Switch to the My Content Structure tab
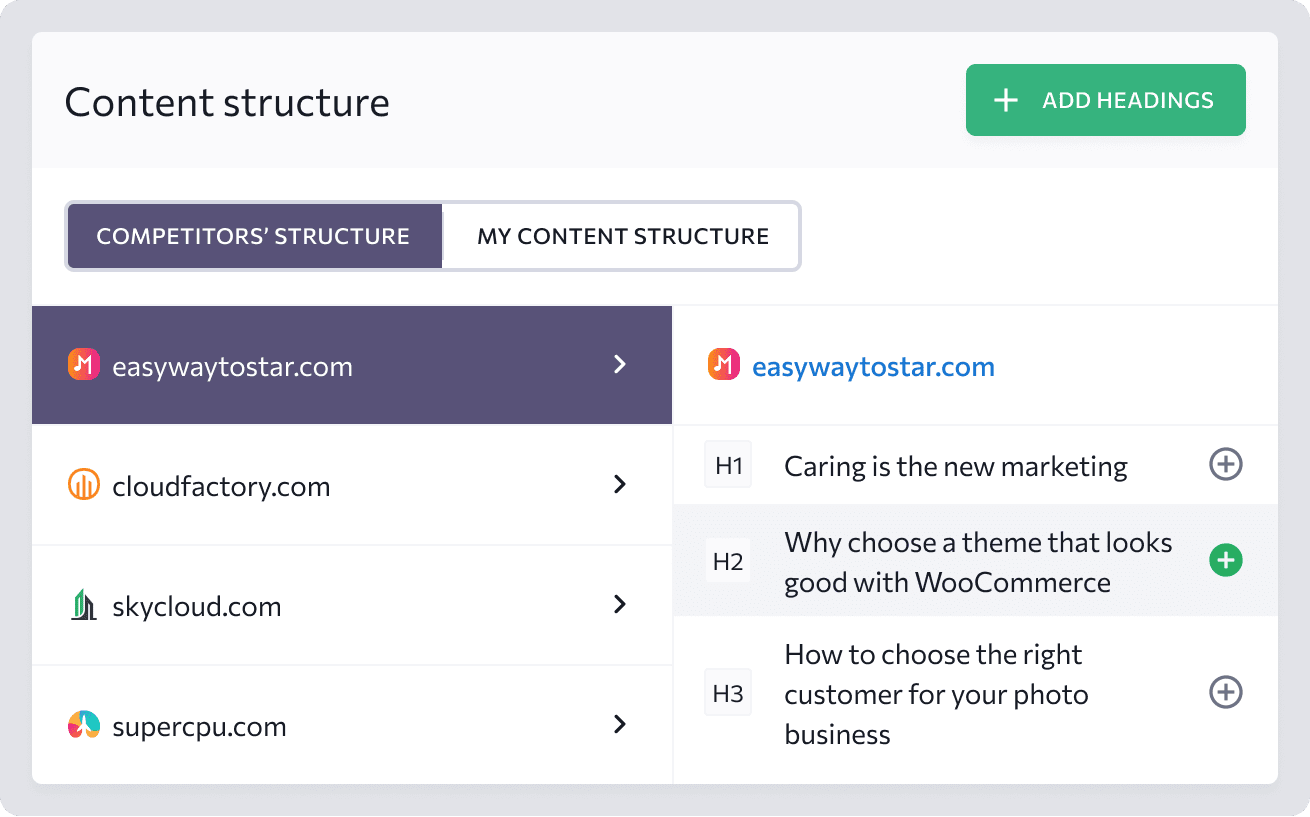Image resolution: width=1310 pixels, height=817 pixels. (623, 237)
